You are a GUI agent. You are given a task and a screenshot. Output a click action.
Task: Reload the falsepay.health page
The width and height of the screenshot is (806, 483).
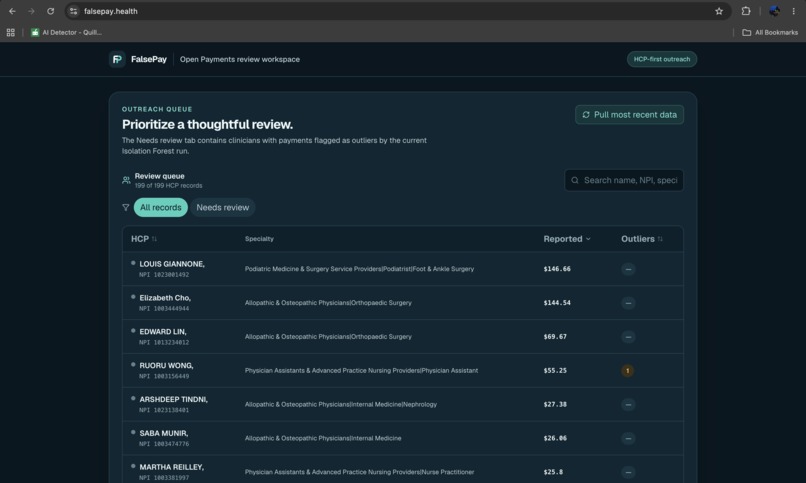point(50,11)
